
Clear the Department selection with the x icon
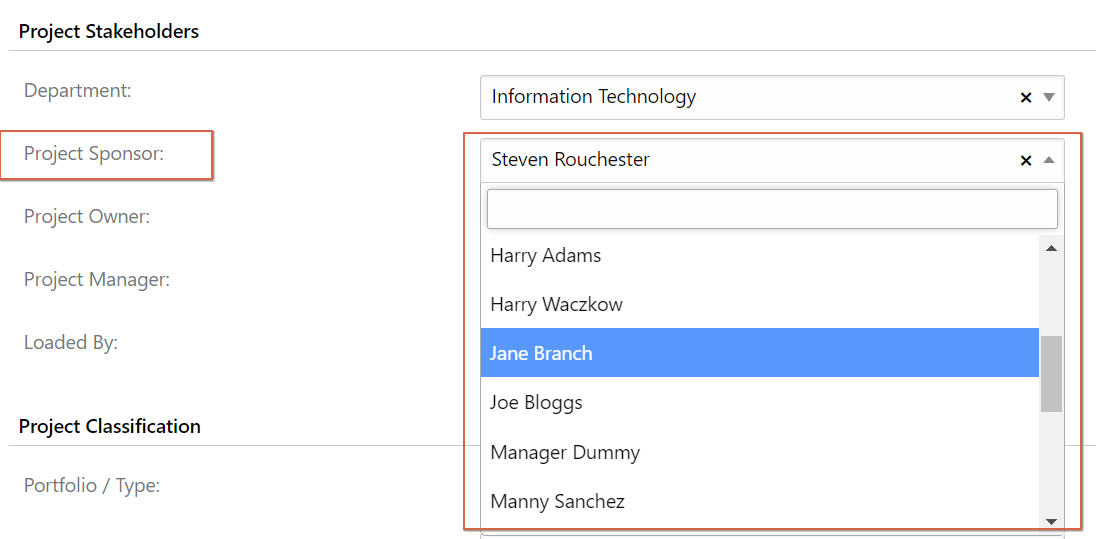tap(1025, 98)
